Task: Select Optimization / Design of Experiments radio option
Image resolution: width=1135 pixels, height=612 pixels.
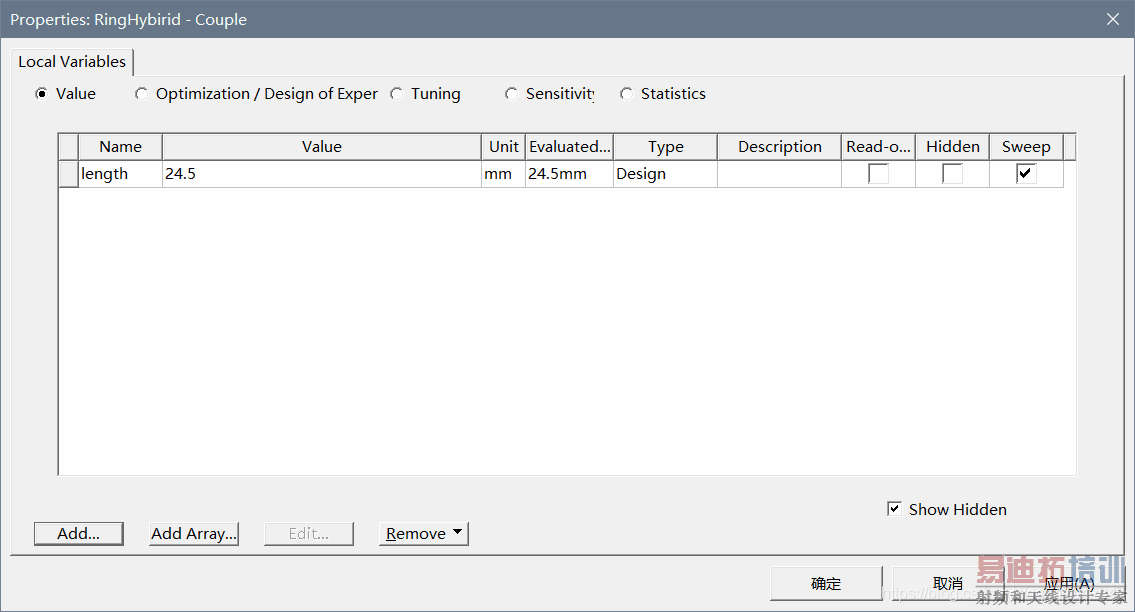Action: [x=141, y=93]
